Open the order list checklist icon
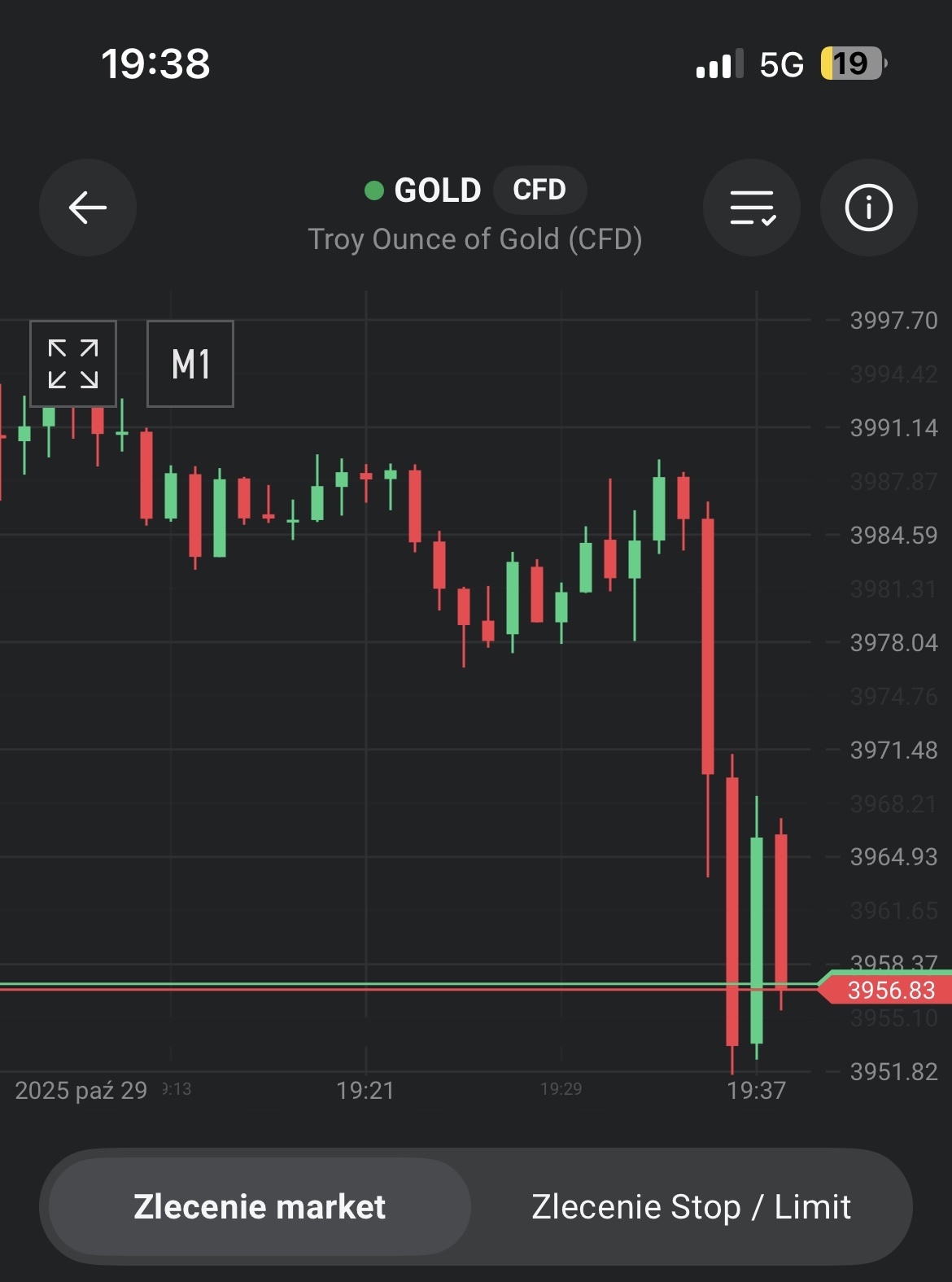This screenshot has height=1282, width=952. pos(752,208)
